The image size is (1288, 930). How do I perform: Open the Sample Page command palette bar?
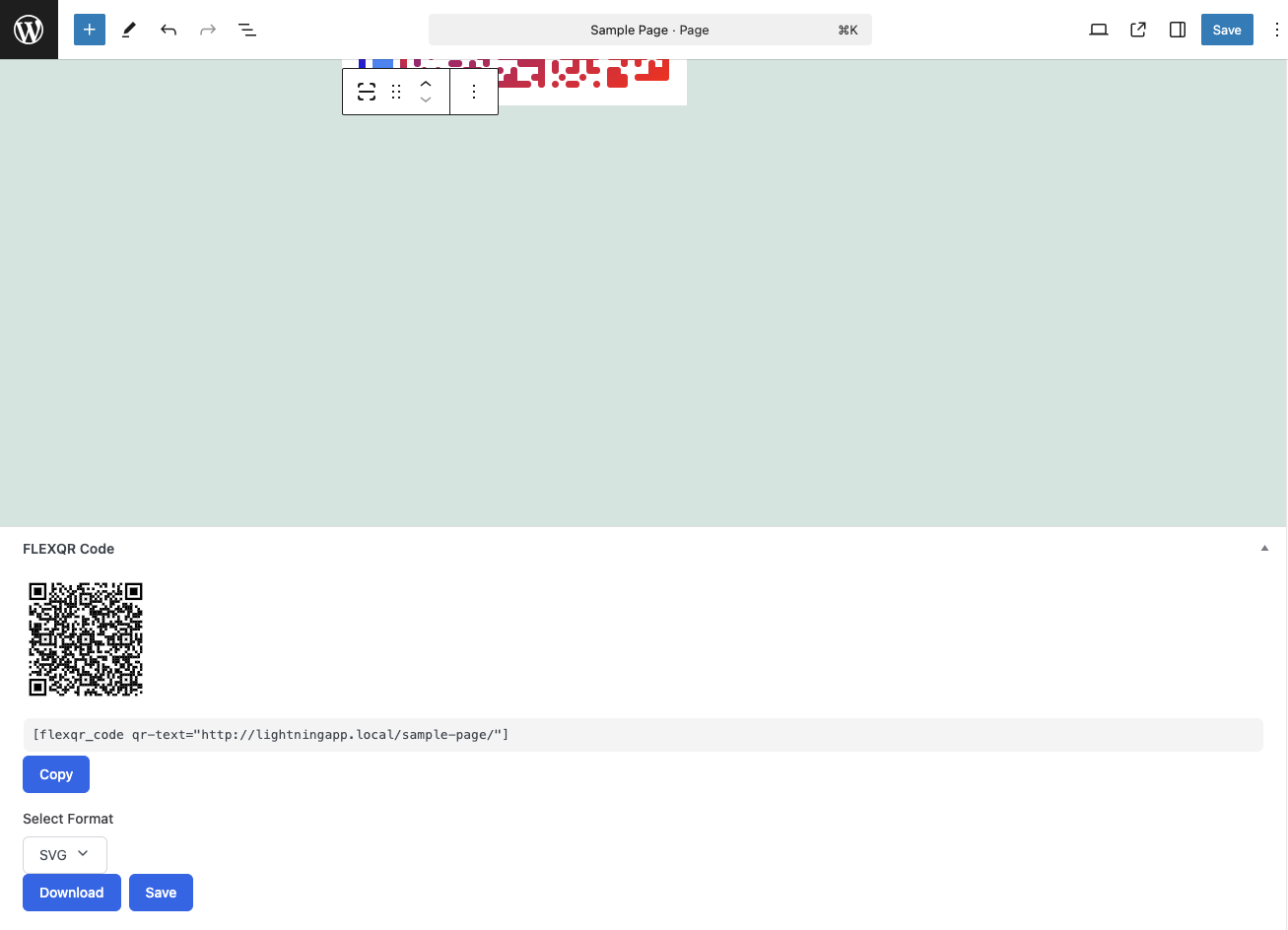[x=650, y=30]
